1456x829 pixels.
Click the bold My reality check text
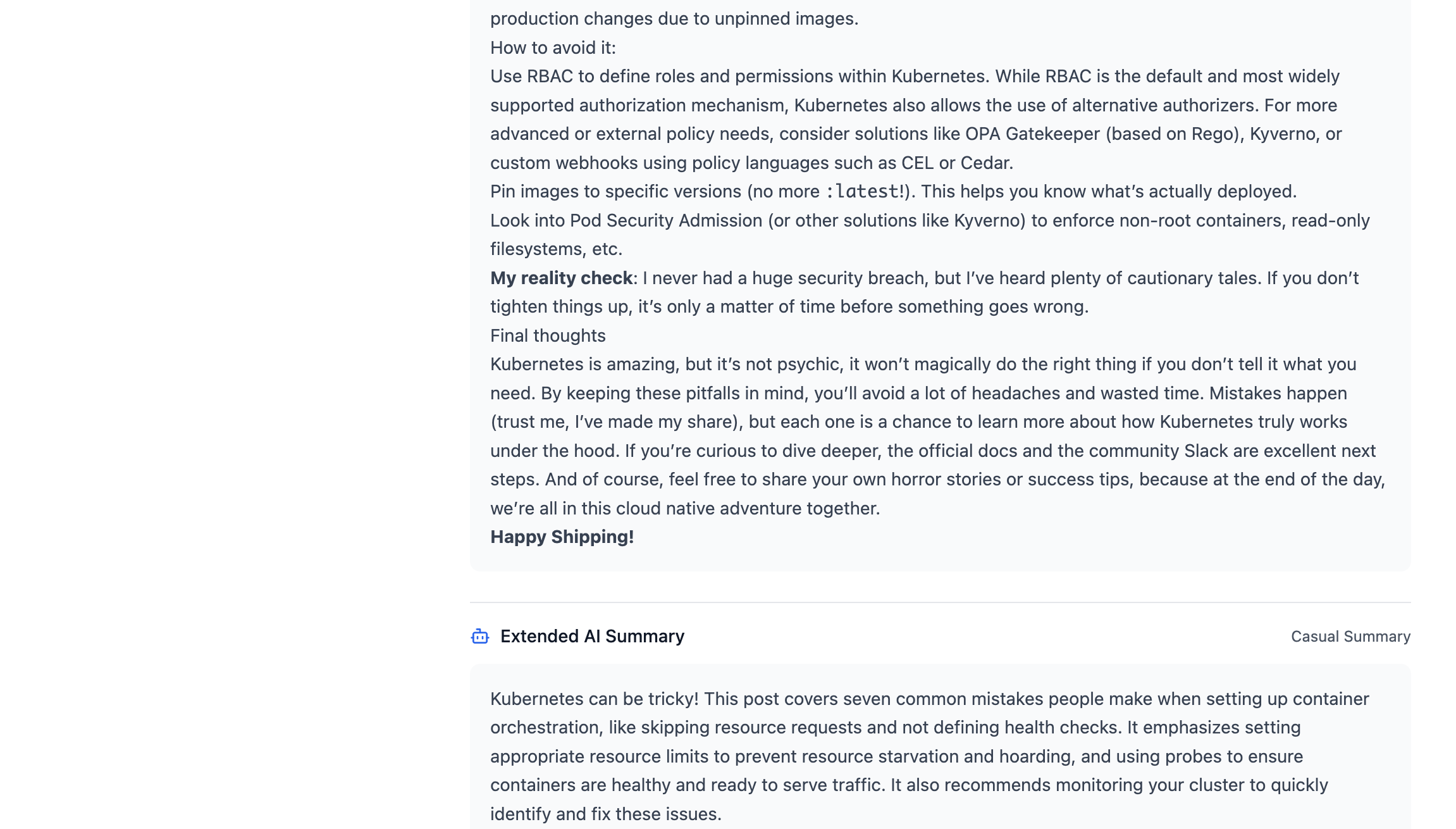pos(561,278)
